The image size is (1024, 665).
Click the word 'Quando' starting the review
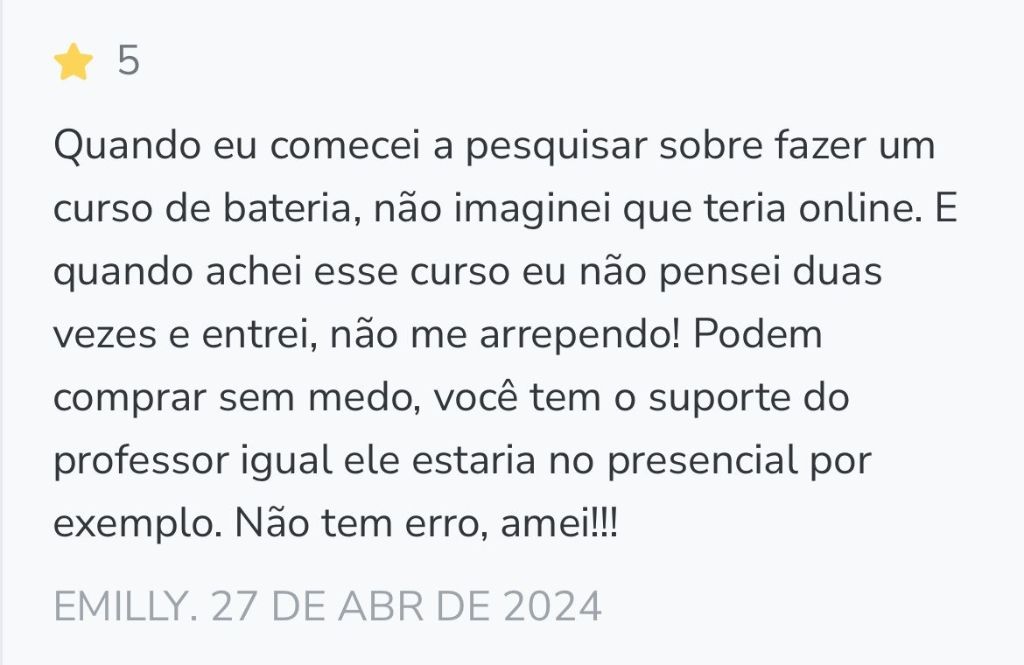(127, 145)
